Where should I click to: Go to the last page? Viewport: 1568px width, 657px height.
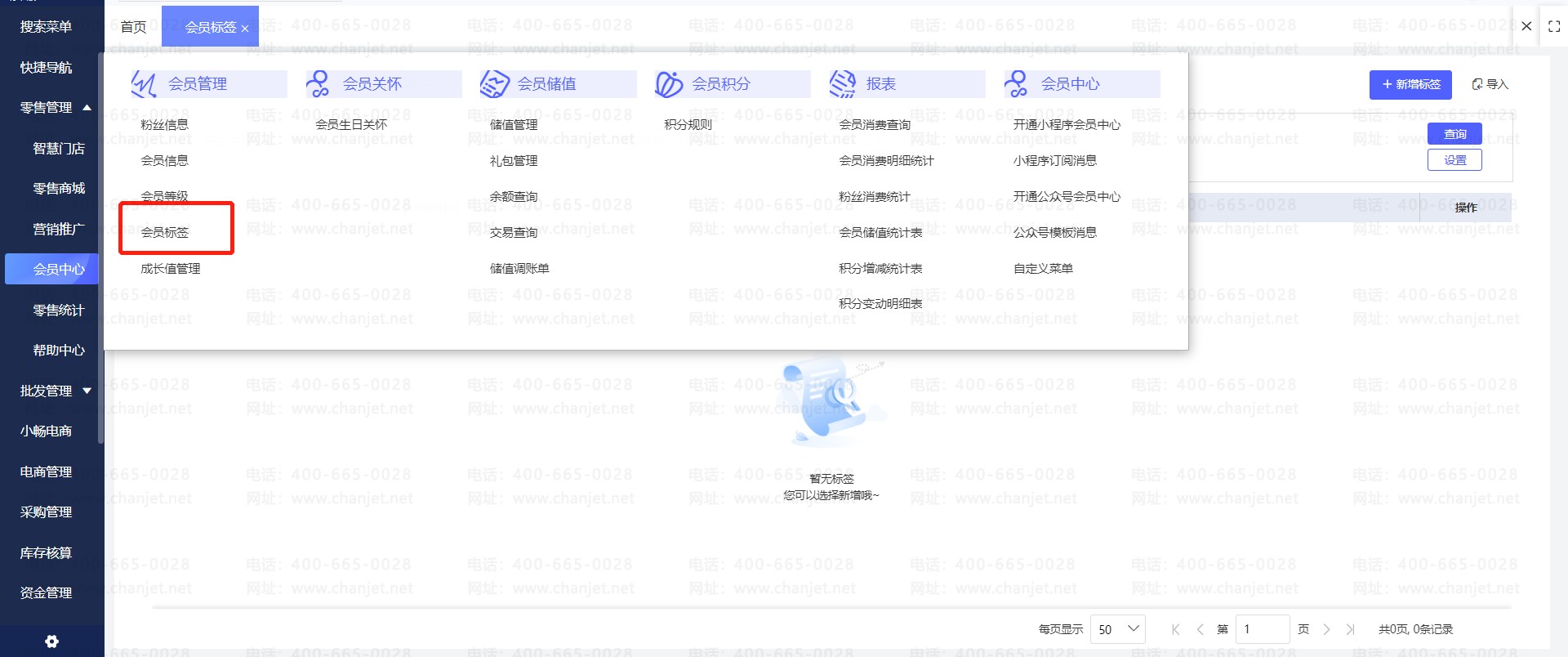click(x=1351, y=629)
